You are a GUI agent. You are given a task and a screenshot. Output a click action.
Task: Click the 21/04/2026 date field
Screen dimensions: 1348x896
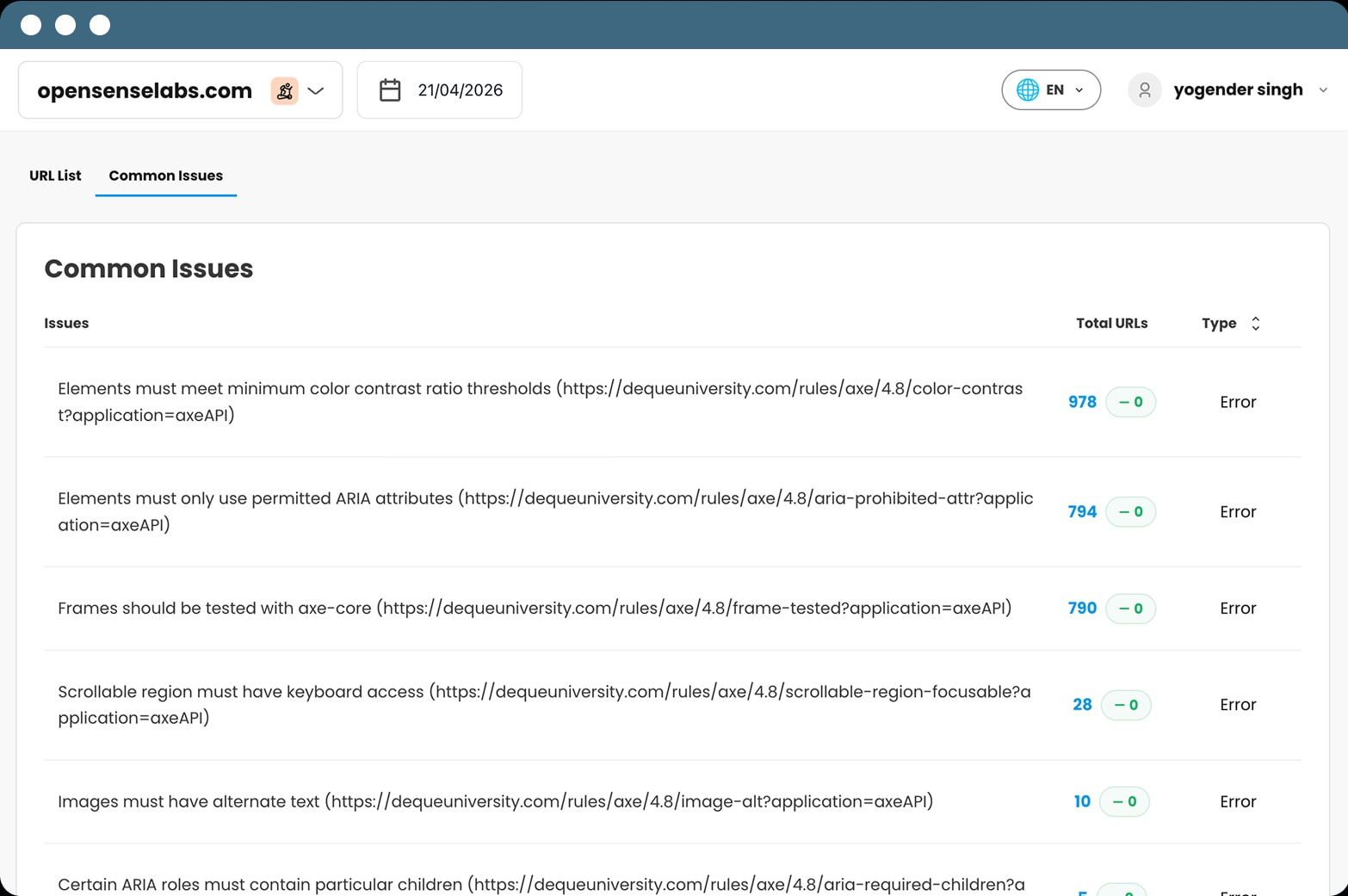click(440, 90)
